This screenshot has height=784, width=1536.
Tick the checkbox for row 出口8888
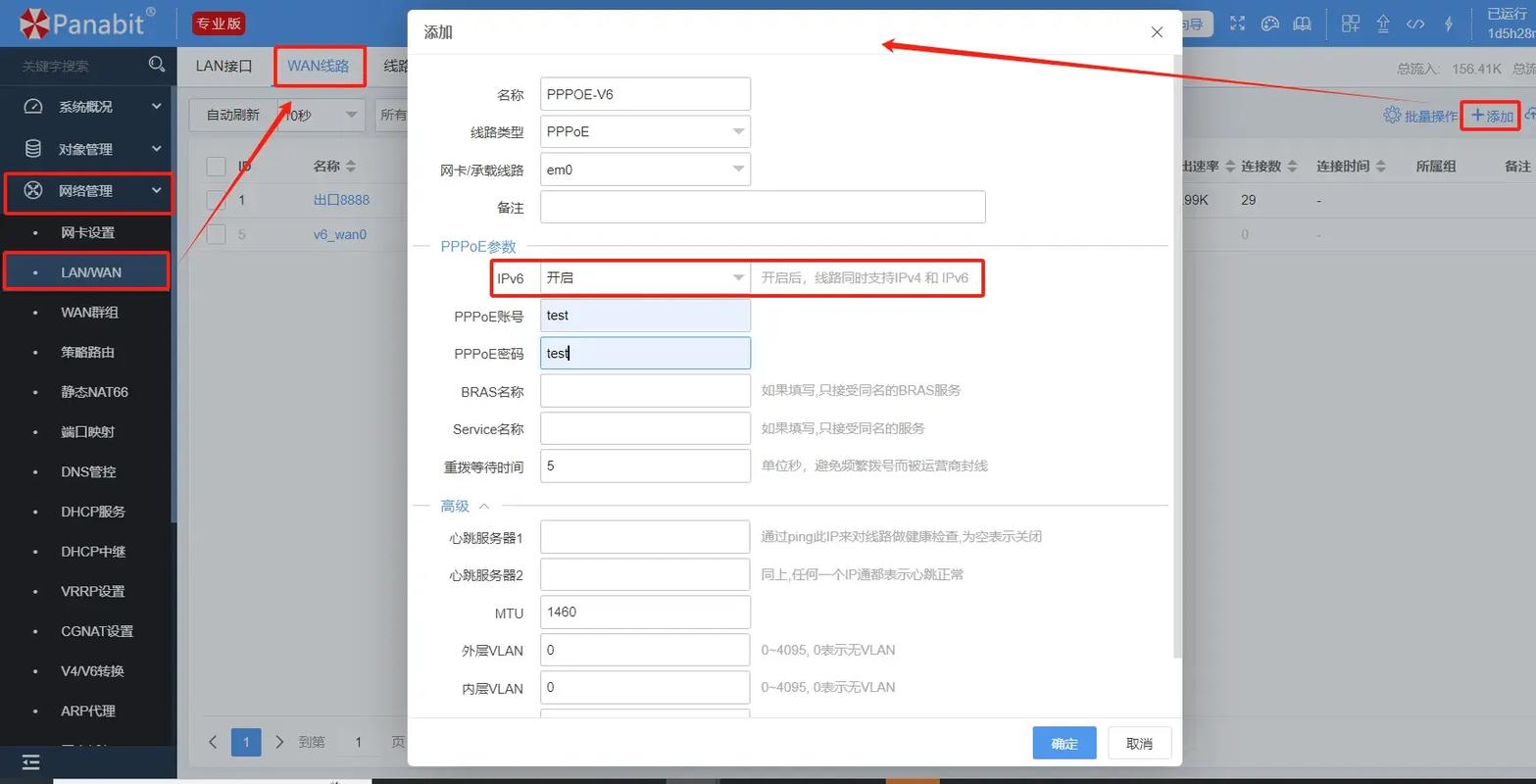click(x=217, y=200)
